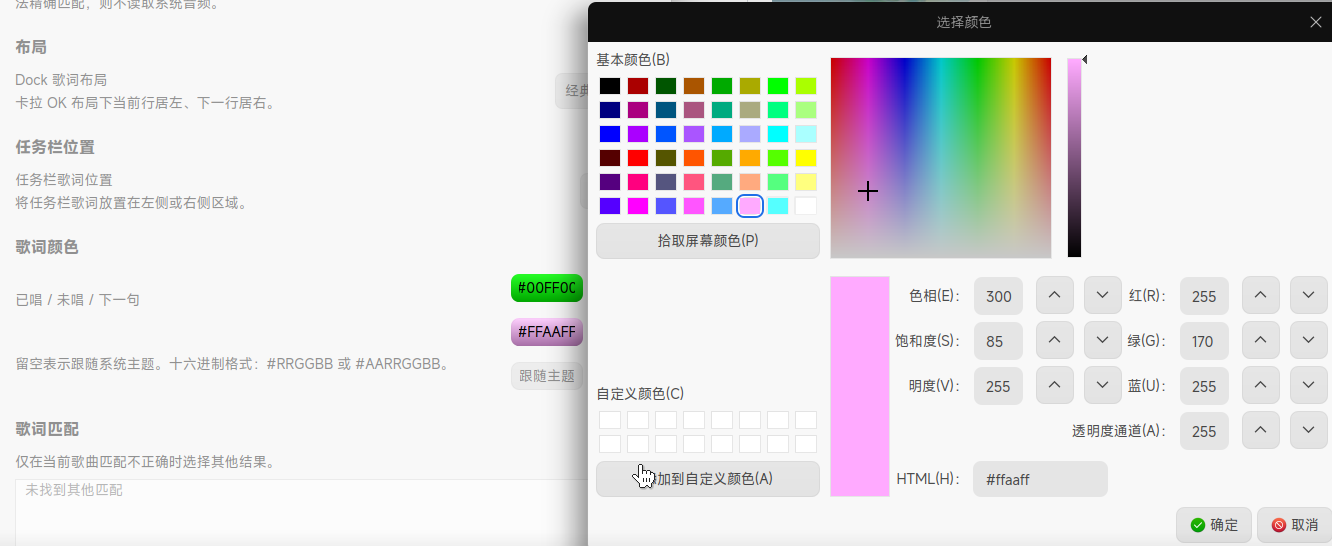
Task: Increase the red (红) channel value
Action: (1261, 295)
